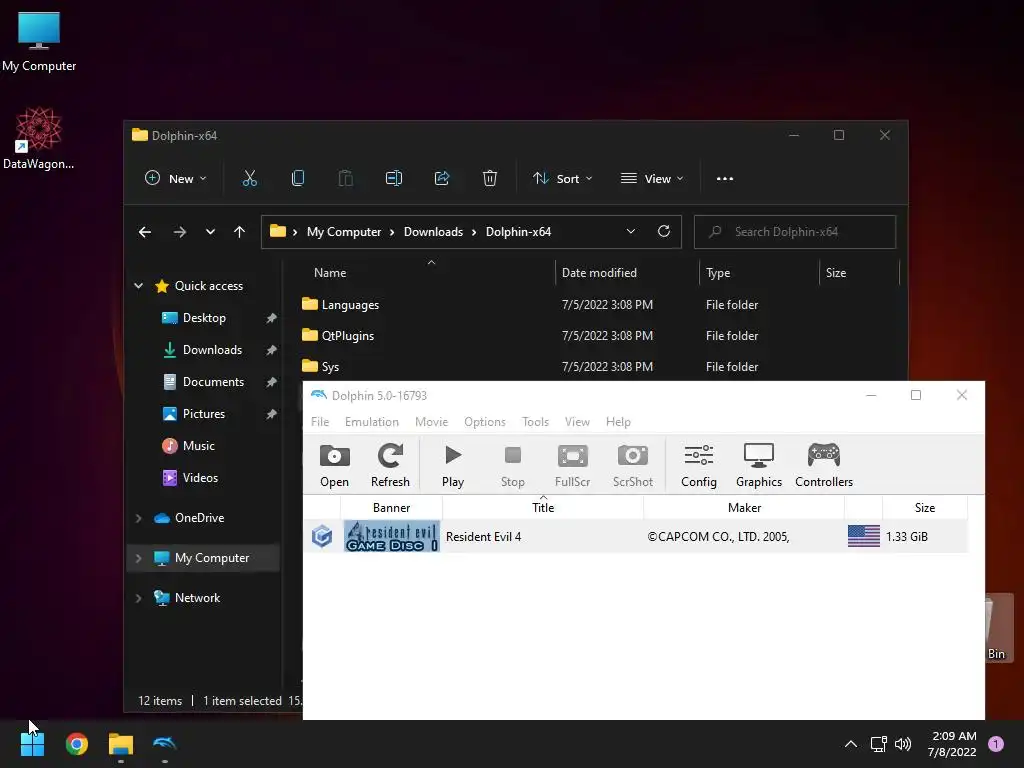Screen dimensions: 1024x768
Task: Go up one folder level in Explorer
Action: (240, 232)
